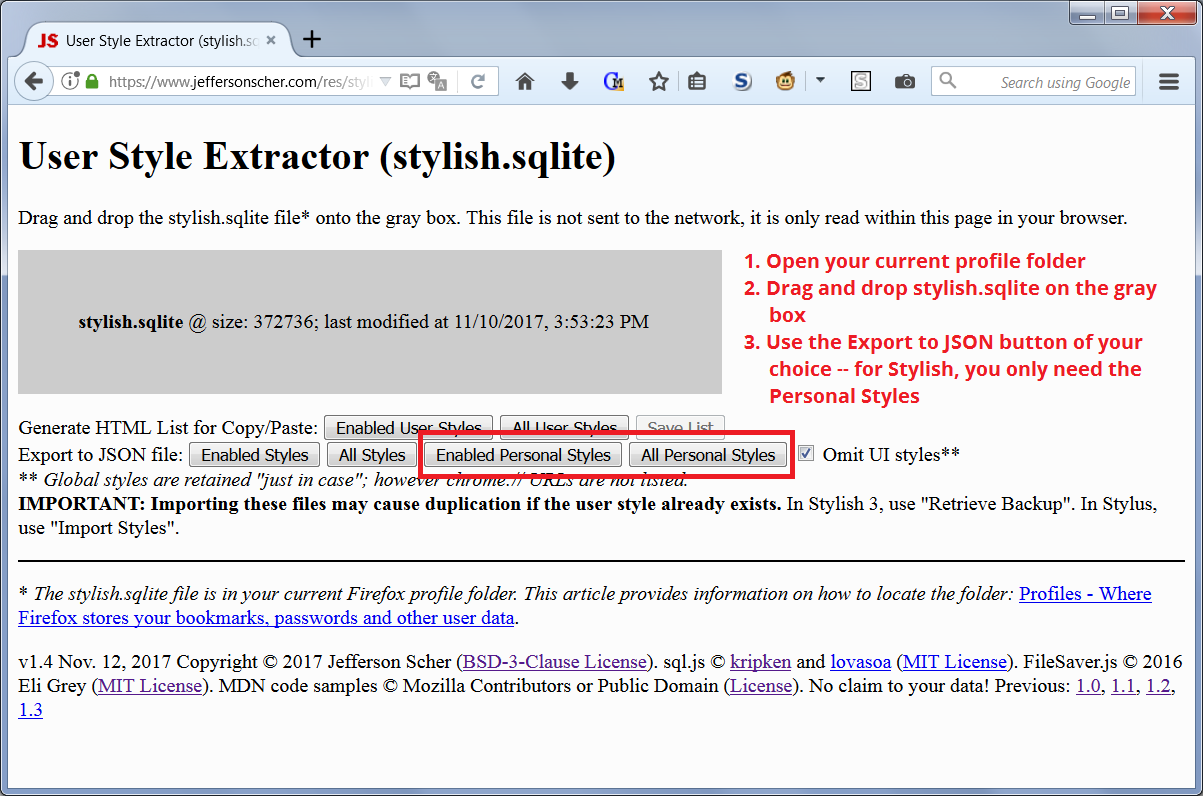Click the address bar URL
Screen dimensions: 1203x796
[238, 82]
